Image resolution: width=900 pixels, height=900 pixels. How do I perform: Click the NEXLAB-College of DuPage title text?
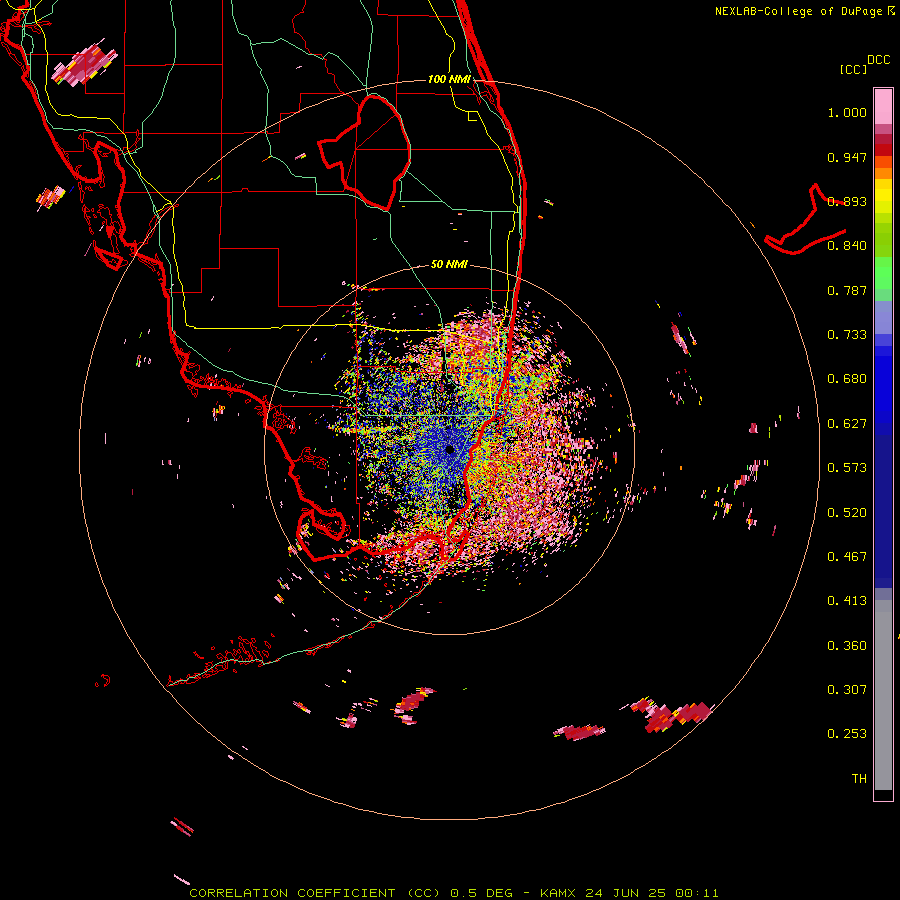[798, 11]
